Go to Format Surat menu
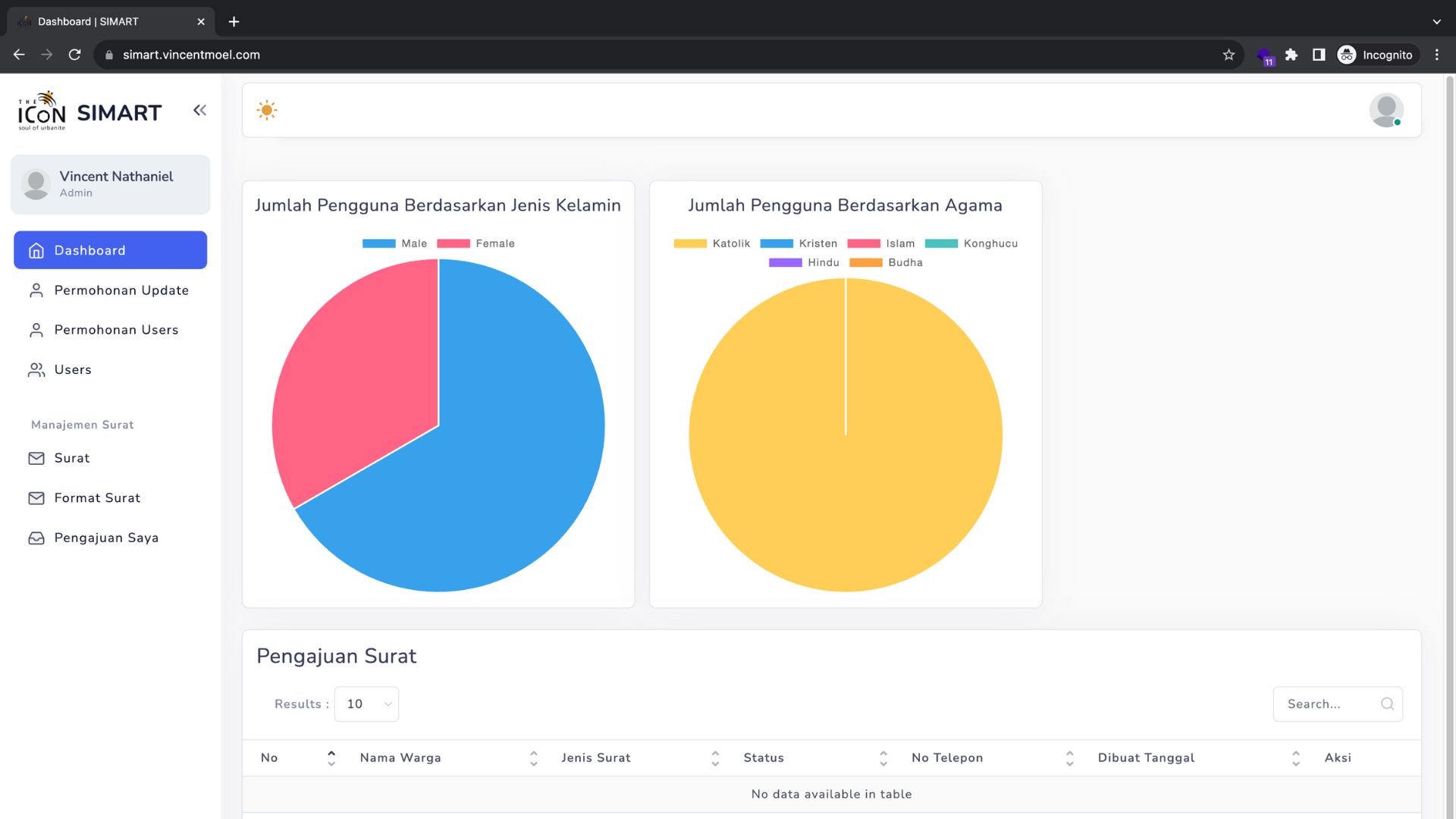The height and width of the screenshot is (819, 1456). (x=97, y=498)
